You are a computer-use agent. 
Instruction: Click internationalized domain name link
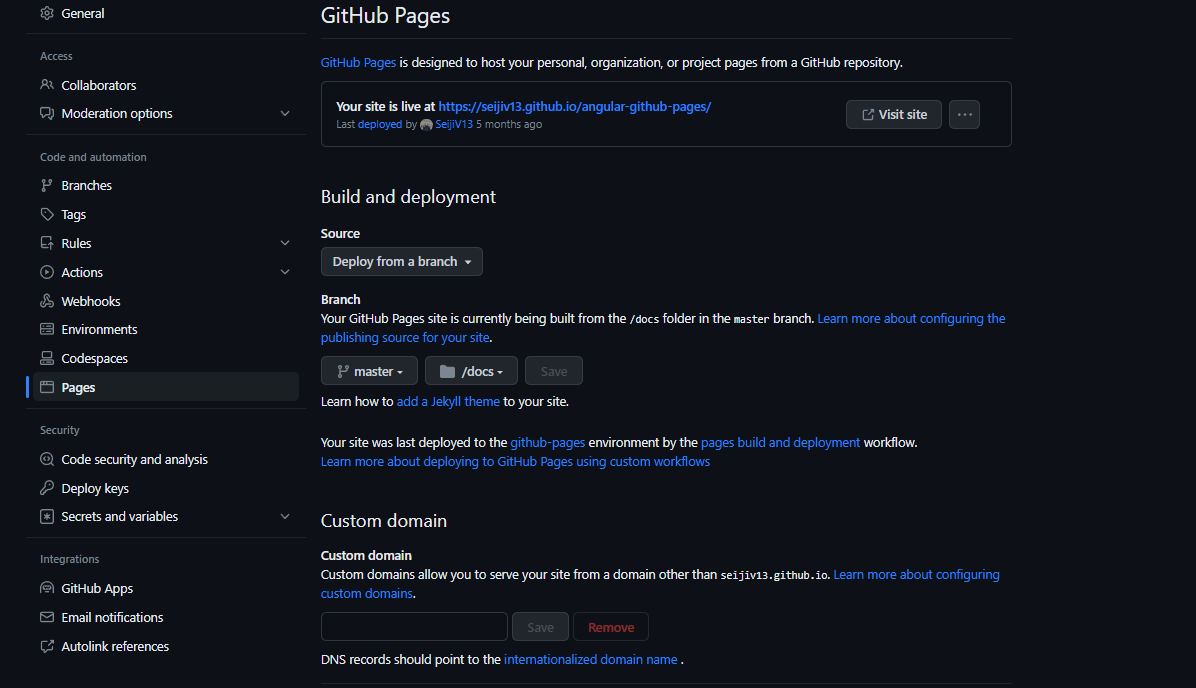click(x=590, y=659)
